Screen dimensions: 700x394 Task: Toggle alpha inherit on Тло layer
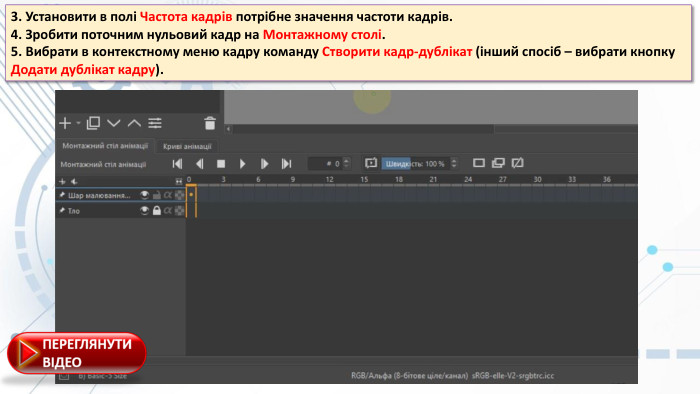click(x=167, y=210)
